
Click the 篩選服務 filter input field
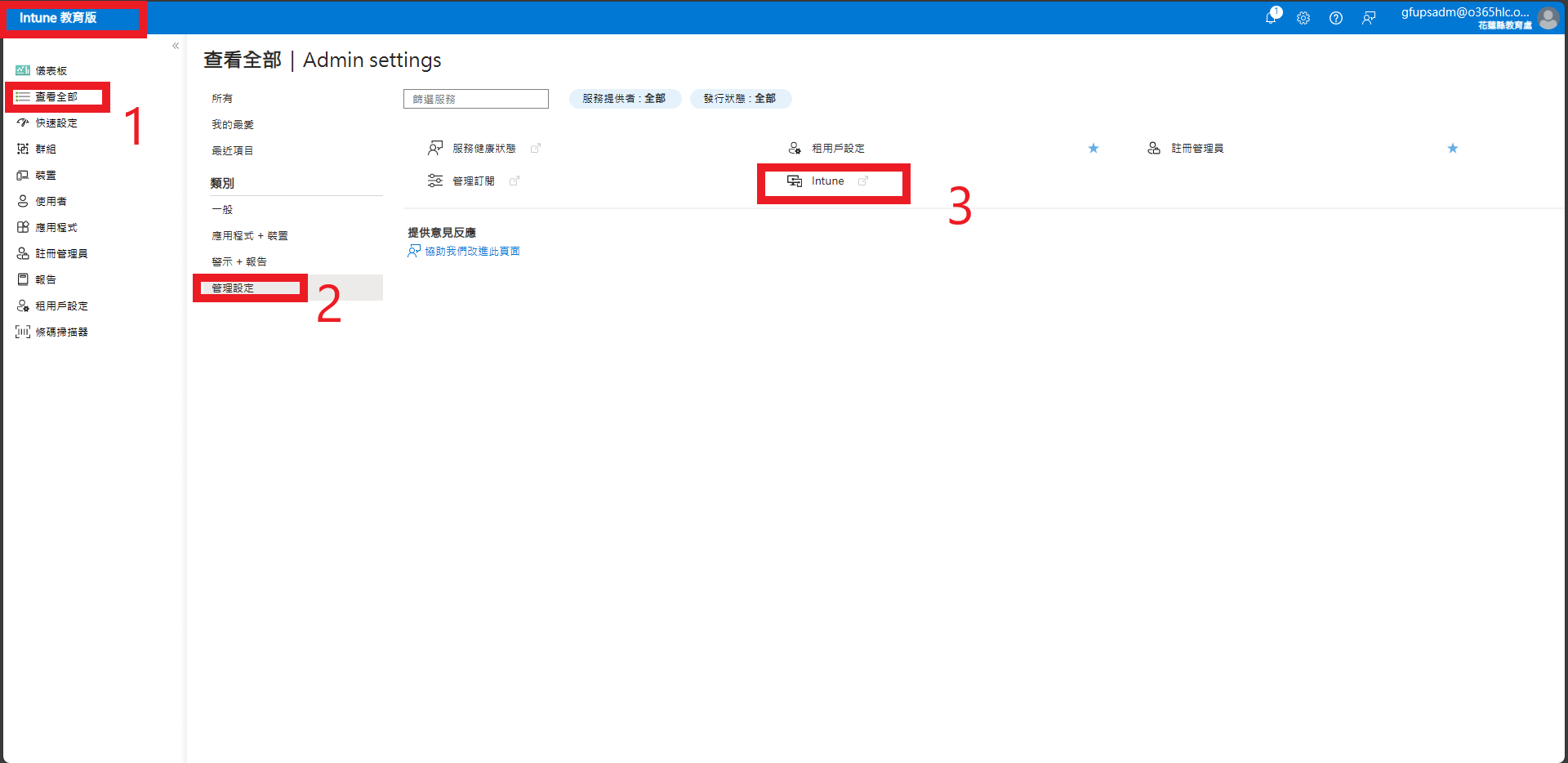click(475, 99)
